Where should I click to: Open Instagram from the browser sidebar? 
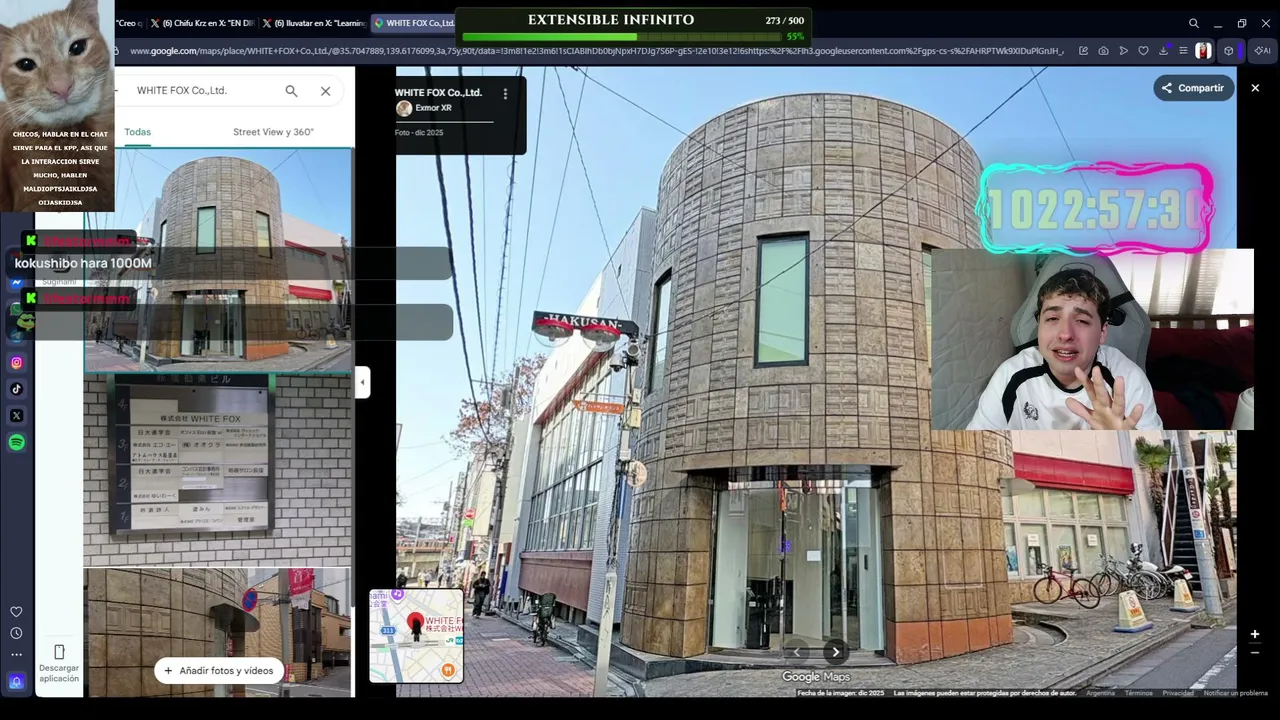(16, 363)
